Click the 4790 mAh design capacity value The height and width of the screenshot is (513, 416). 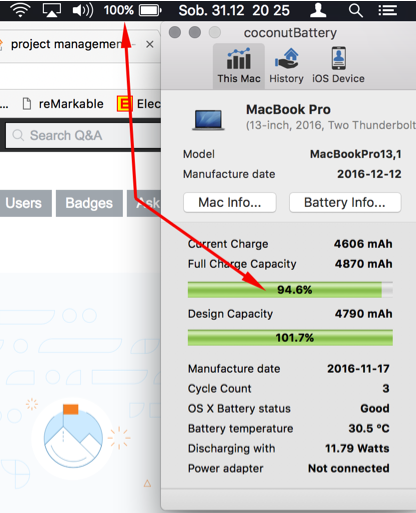coord(363,314)
